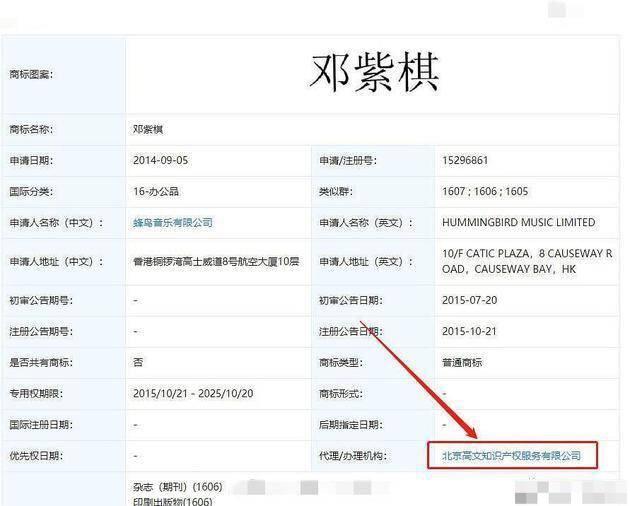The height and width of the screenshot is (506, 630).
Task: Select similar groups 1607；1606；1605
Action: 485,191
